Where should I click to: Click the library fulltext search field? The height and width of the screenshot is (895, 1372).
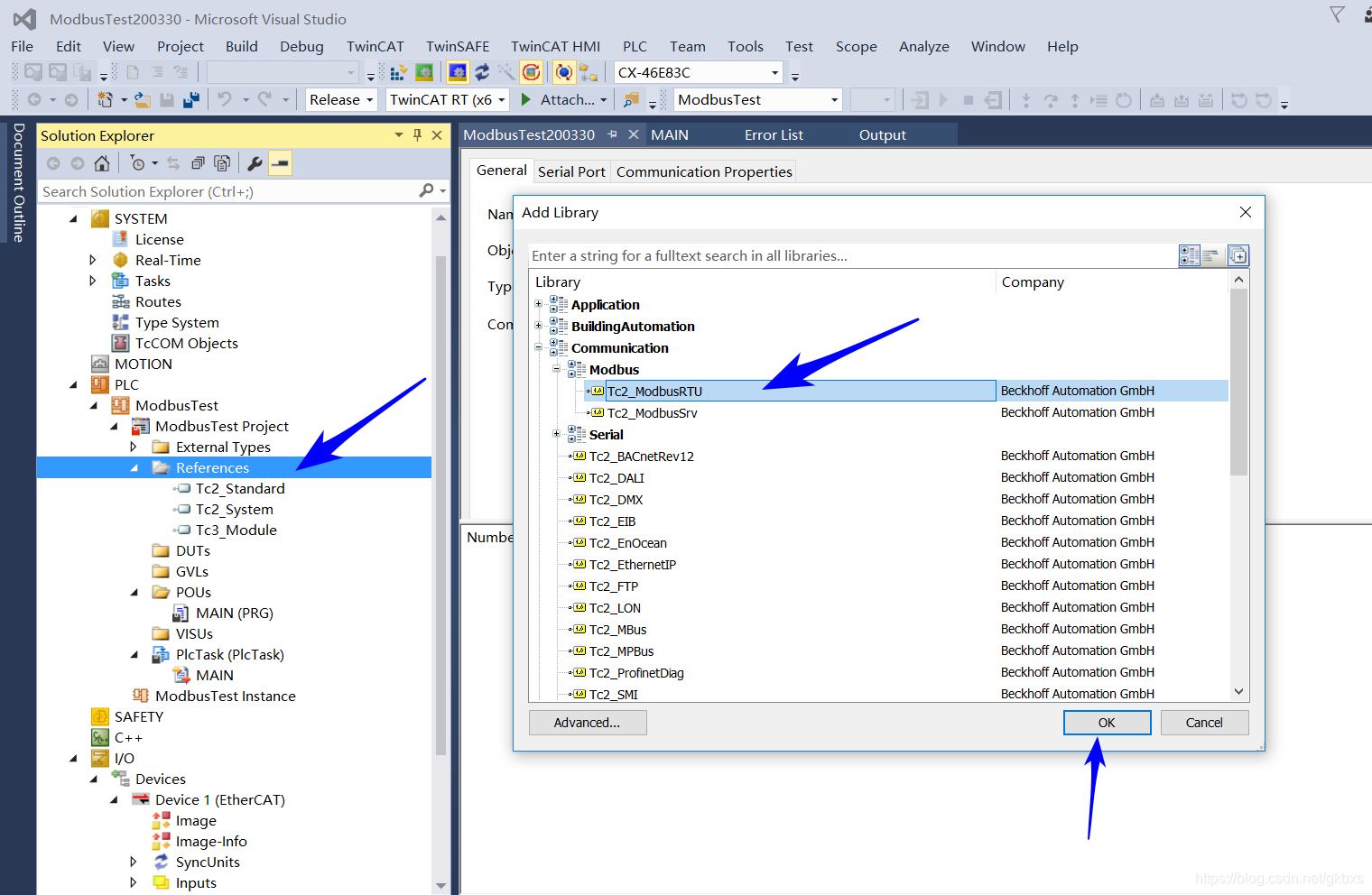(852, 256)
